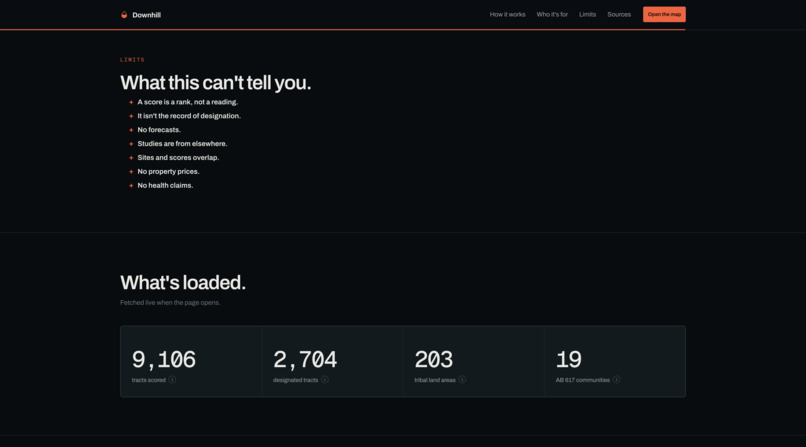
Task: Show info icon for AB 617 communities
Action: [616, 380]
